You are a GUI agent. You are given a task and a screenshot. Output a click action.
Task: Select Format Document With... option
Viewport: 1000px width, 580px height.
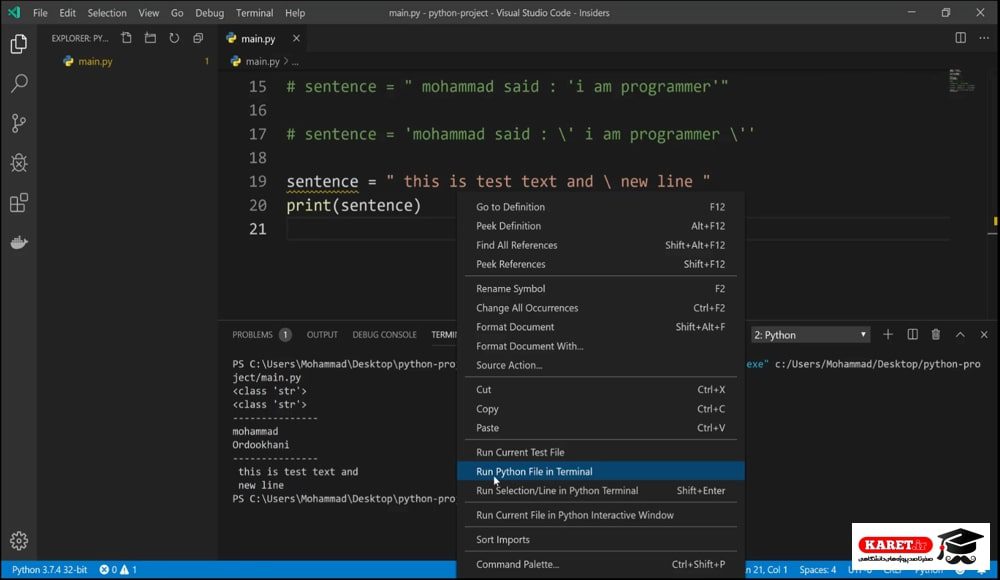pos(600,346)
